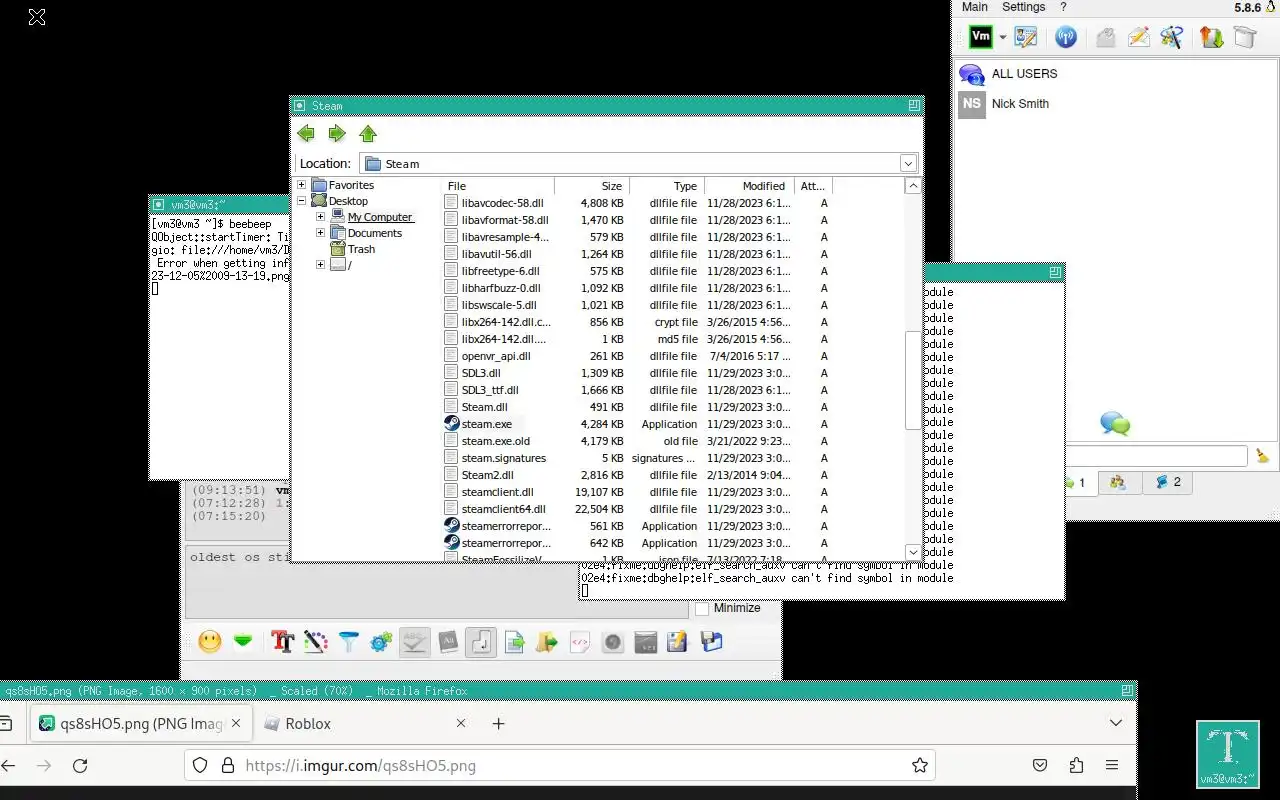Screen dimensions: 1280x800
Task: Toggle the spell check ABC icon
Action: click(414, 642)
